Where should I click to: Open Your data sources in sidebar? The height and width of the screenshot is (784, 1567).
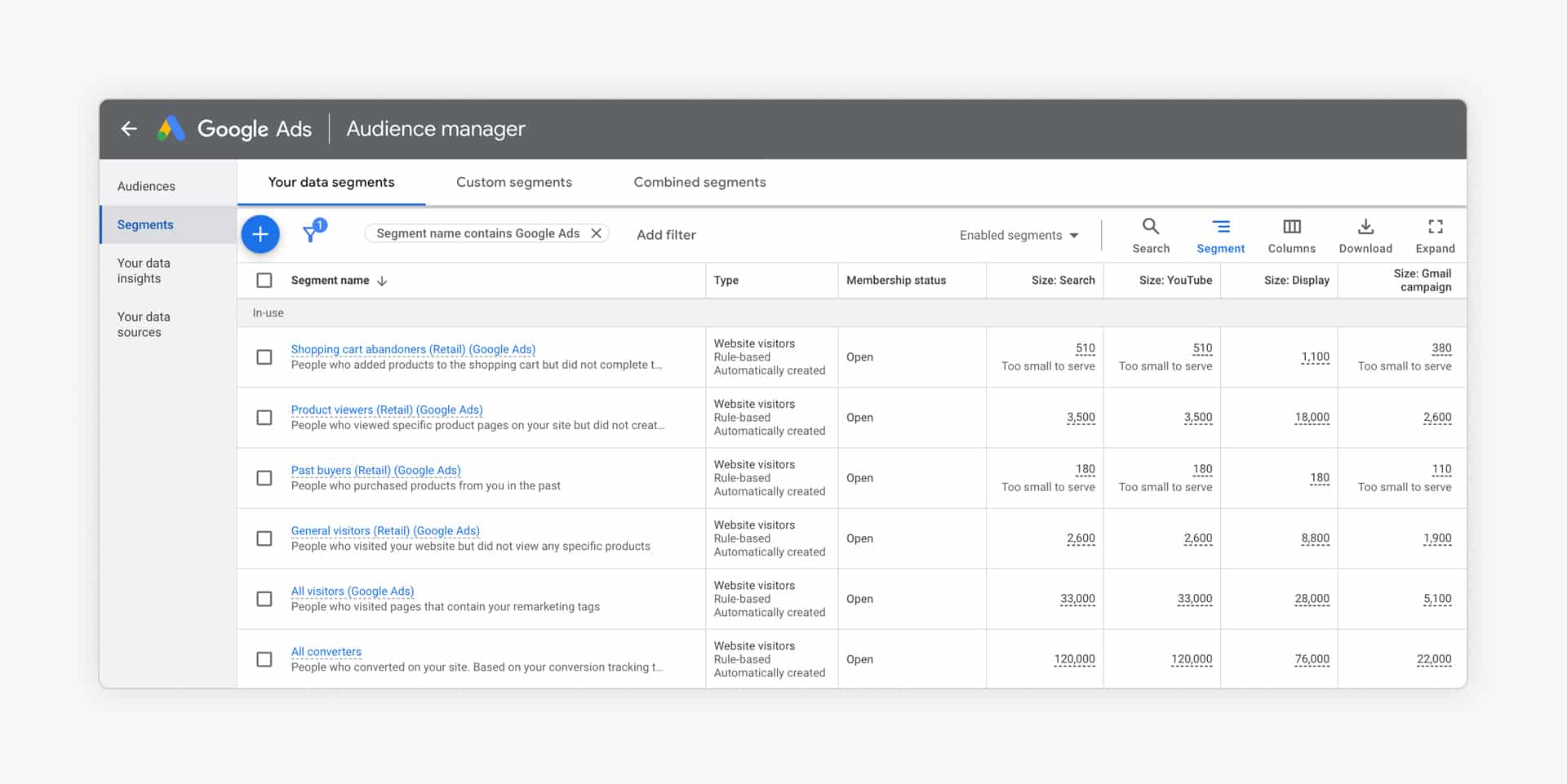click(144, 325)
